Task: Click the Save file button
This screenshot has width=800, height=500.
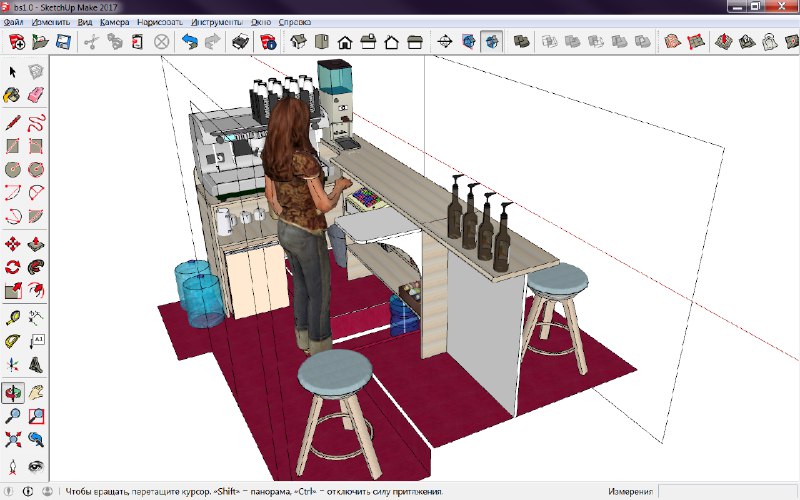Action: tap(63, 42)
